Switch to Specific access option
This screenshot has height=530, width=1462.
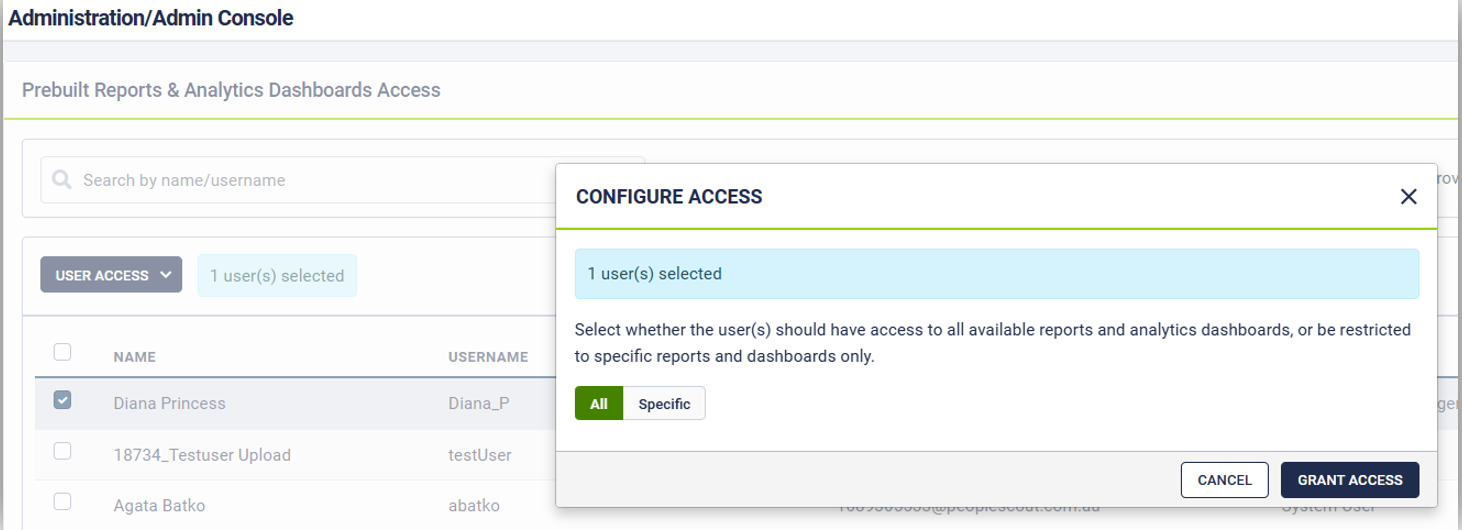[664, 404]
